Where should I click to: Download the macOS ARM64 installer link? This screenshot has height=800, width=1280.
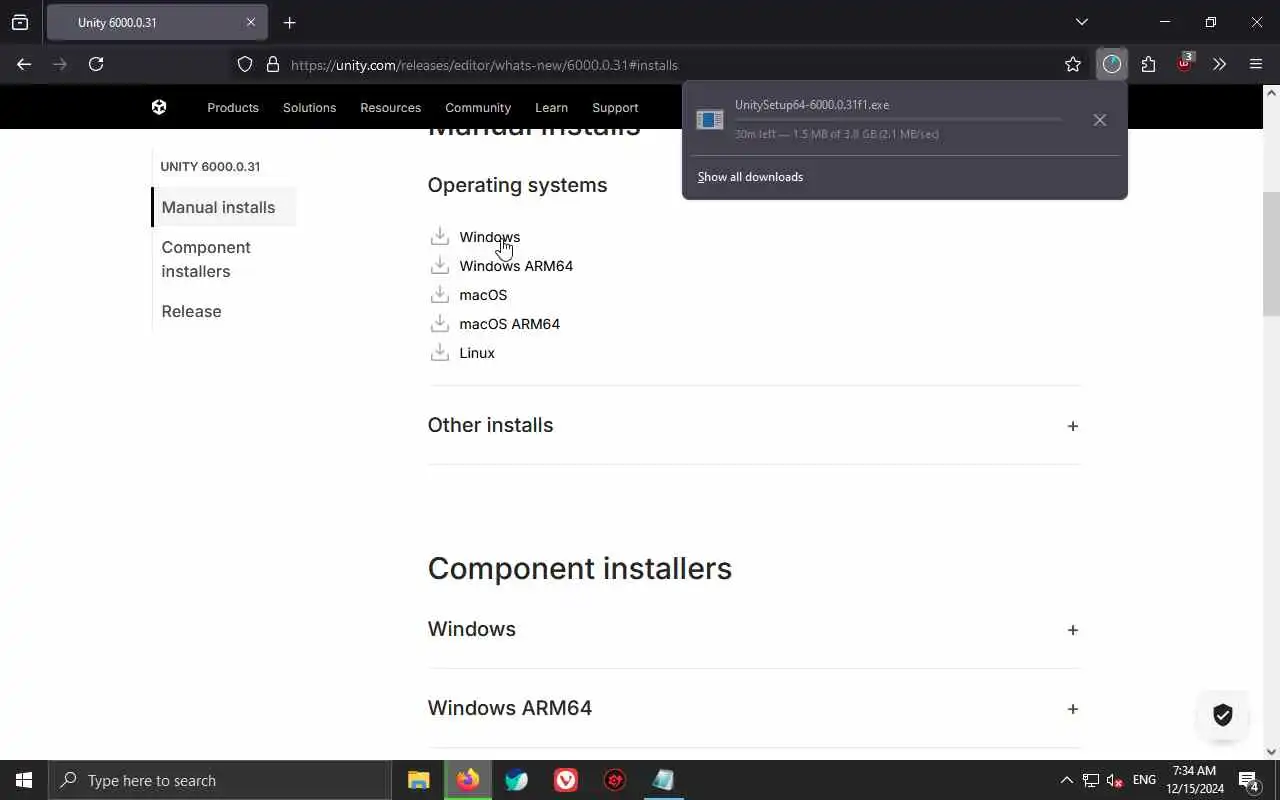coord(509,324)
